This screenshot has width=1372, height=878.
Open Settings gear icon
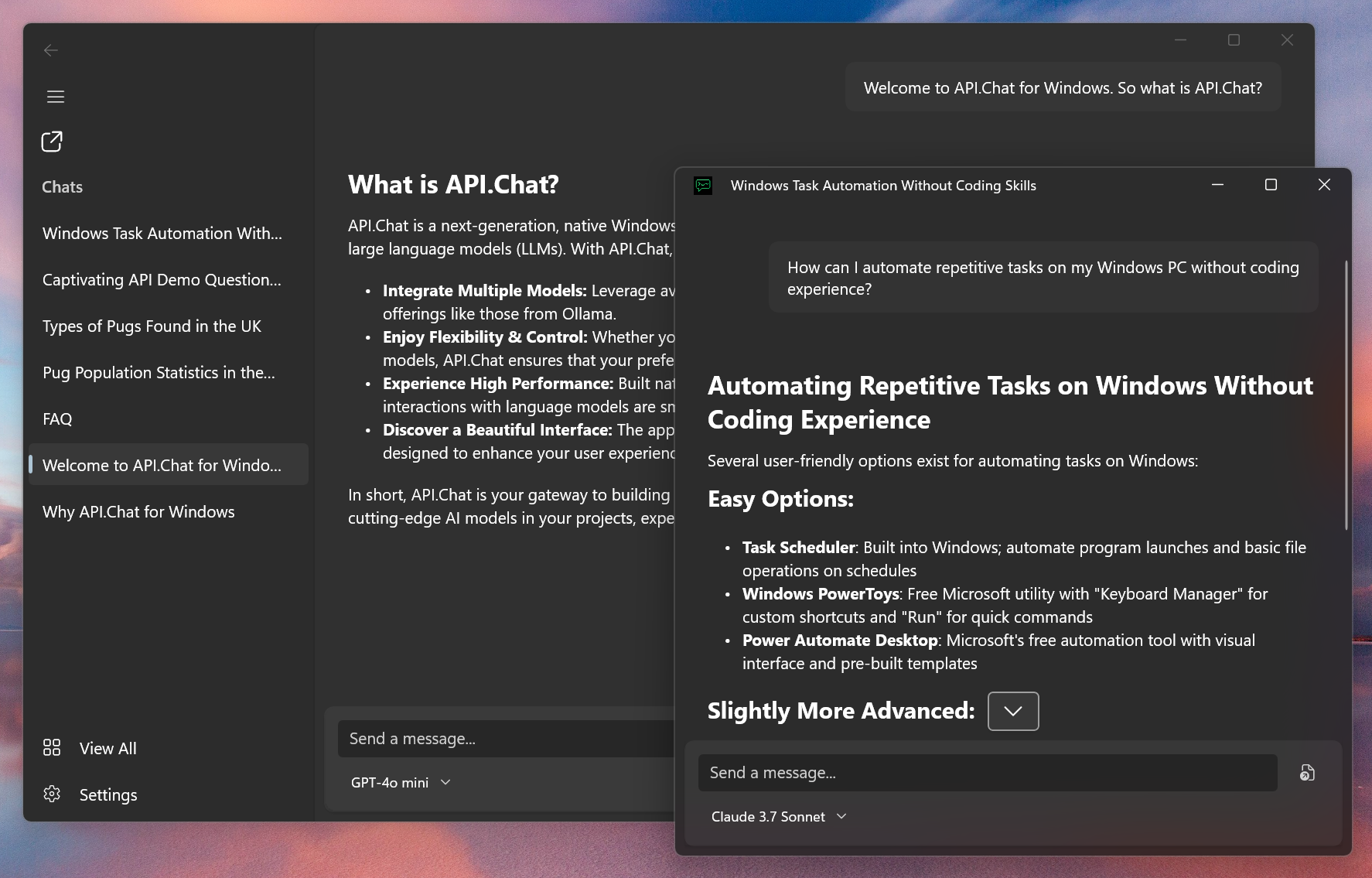point(52,794)
